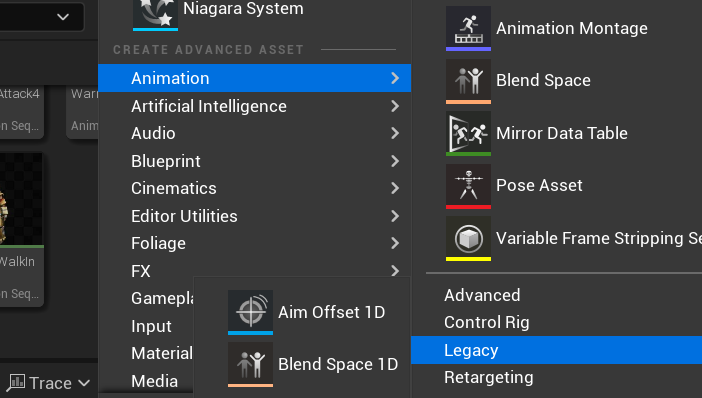This screenshot has height=398, width=702.
Task: Create a Pose Asset label
Action: pyautogui.click(x=539, y=185)
